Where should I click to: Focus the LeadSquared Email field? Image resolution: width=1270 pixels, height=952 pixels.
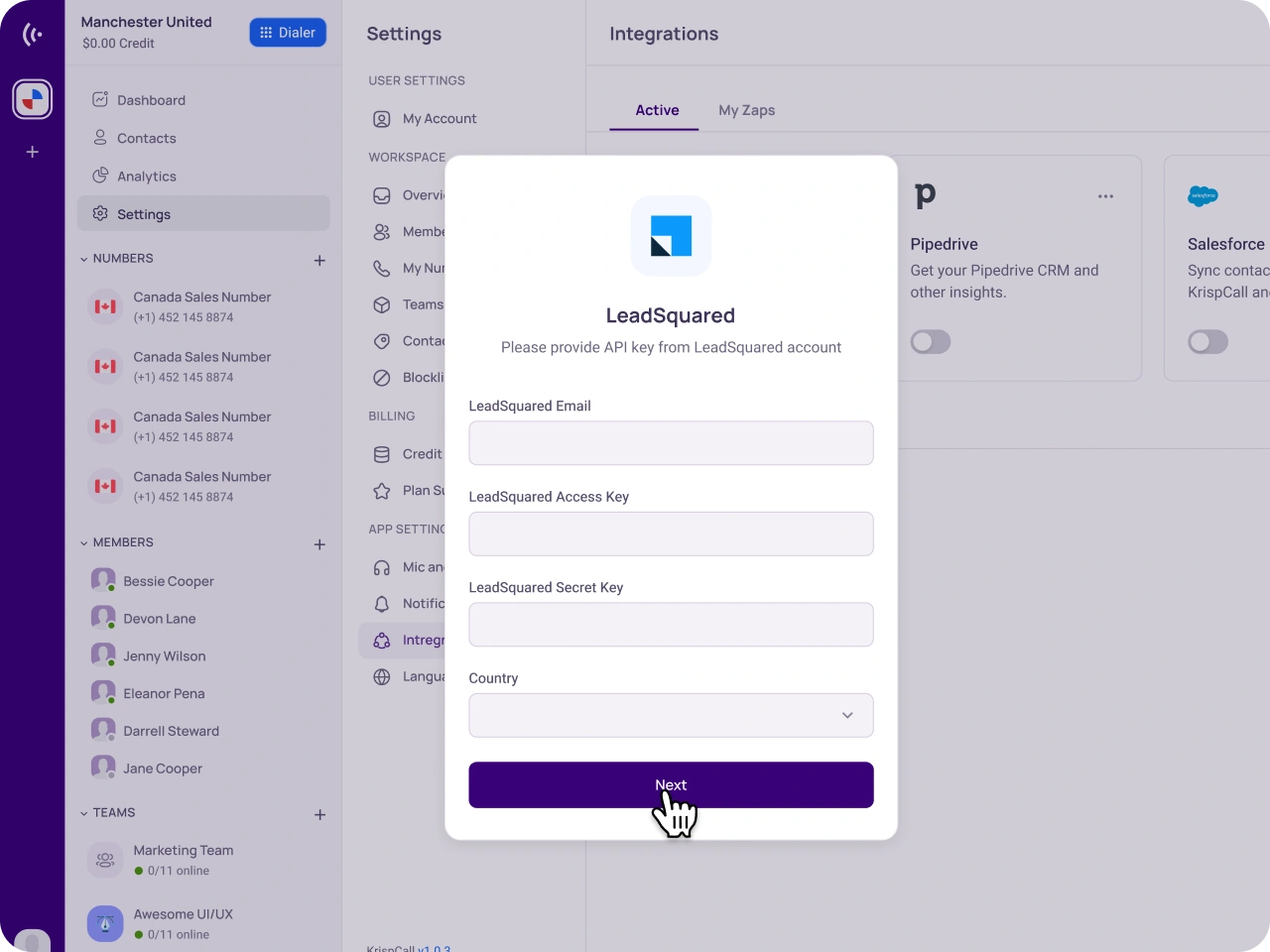[x=672, y=443]
